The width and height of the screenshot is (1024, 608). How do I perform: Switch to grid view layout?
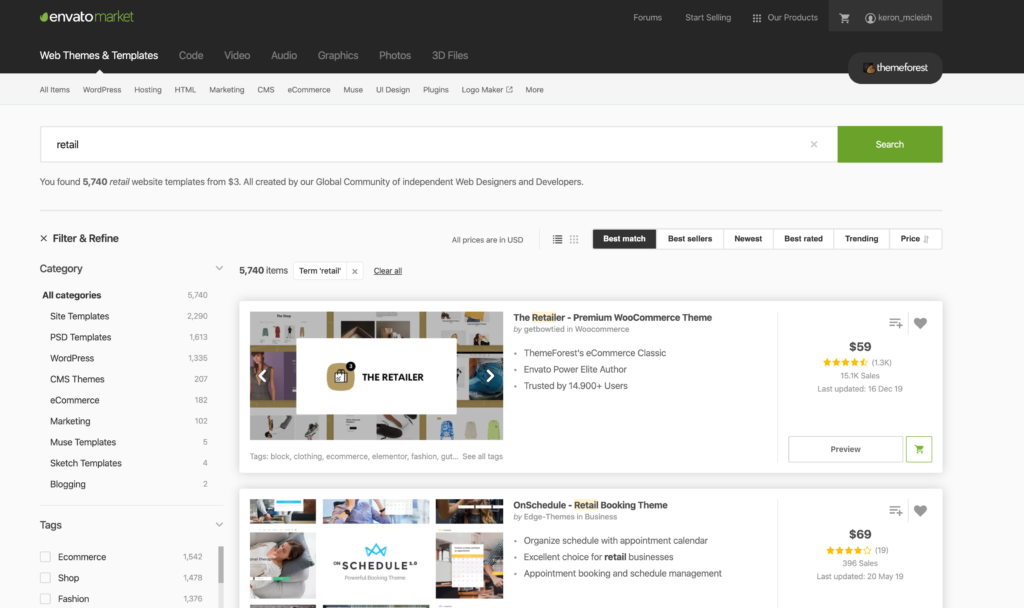point(574,239)
